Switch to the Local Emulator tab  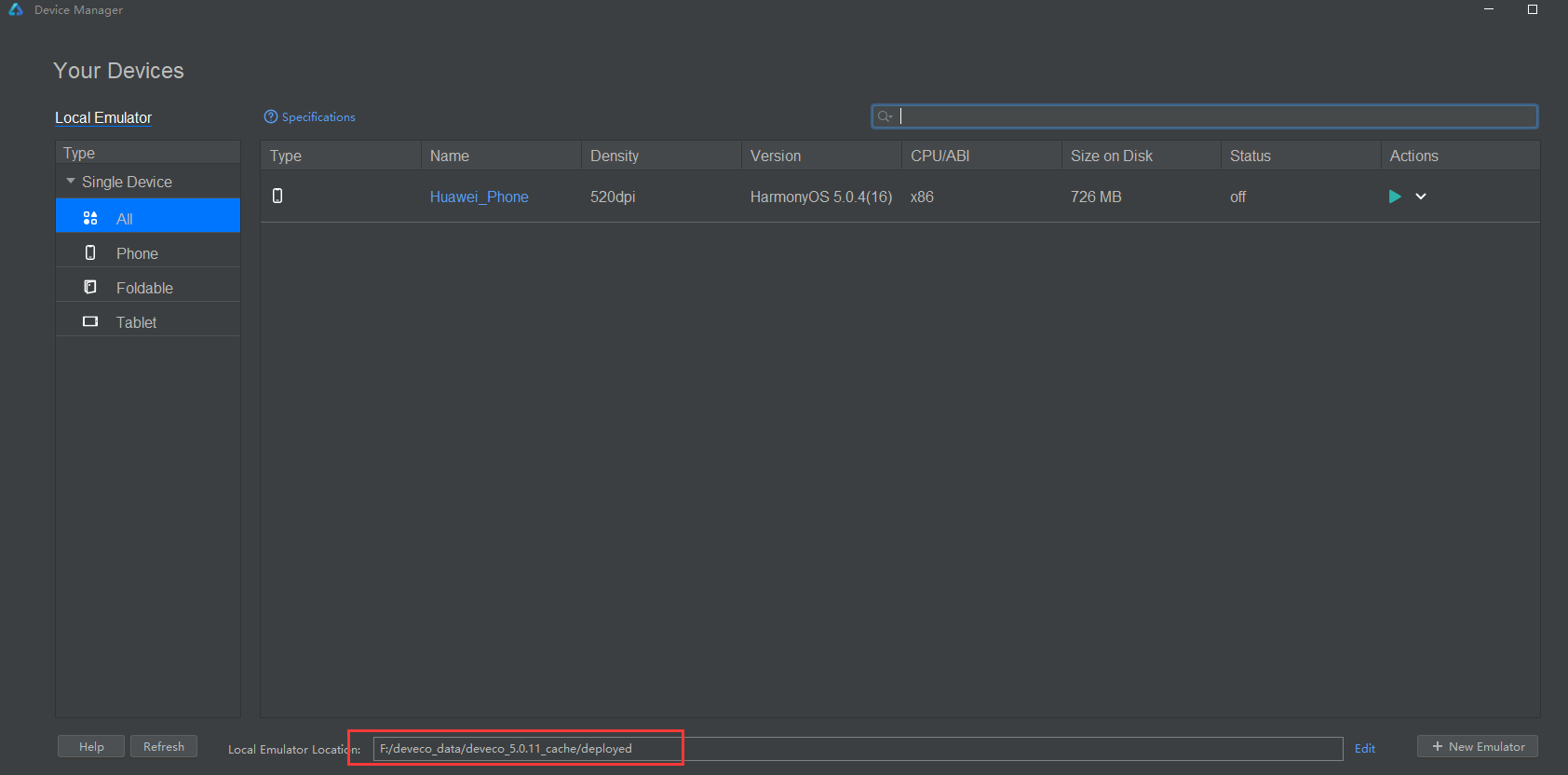(103, 117)
